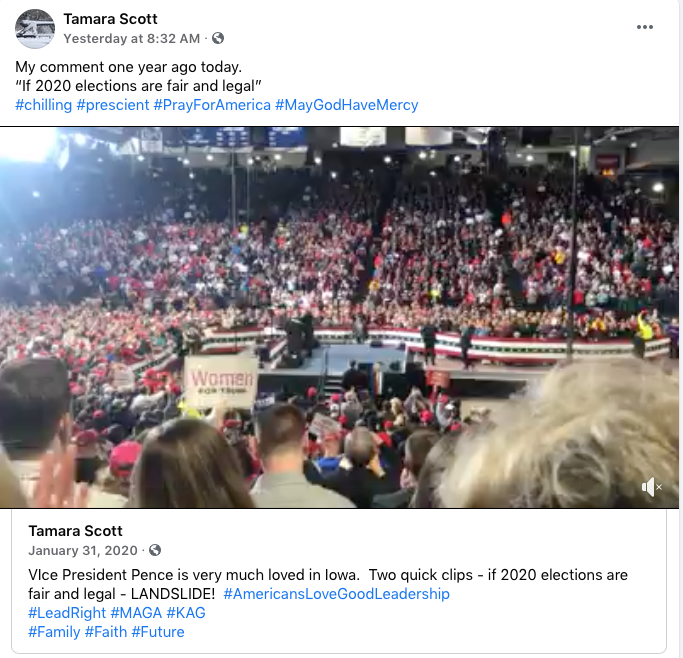Screen dimensions: 683x658
Task: Click the public globe icon beside Yesterday timestamp
Action: tap(218, 38)
